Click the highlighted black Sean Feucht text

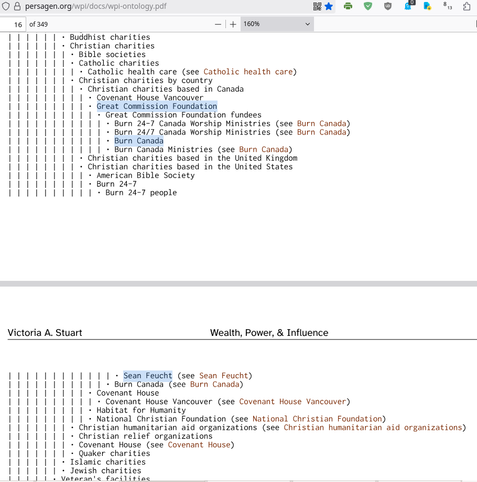148,376
